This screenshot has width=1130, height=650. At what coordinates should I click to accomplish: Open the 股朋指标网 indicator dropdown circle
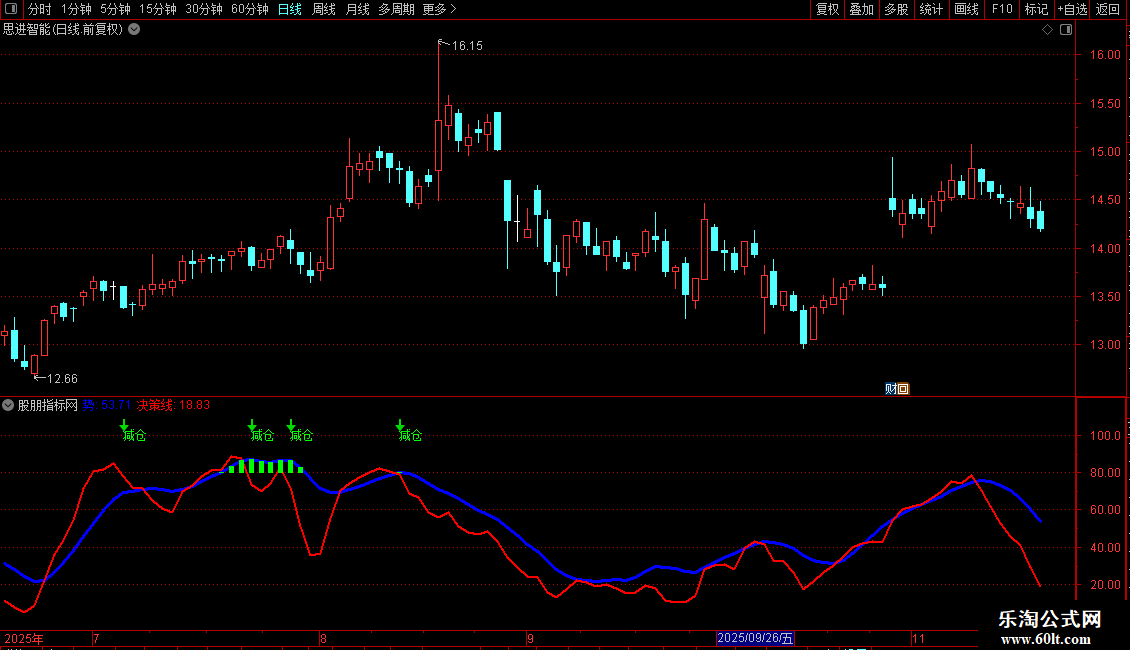click(8, 406)
